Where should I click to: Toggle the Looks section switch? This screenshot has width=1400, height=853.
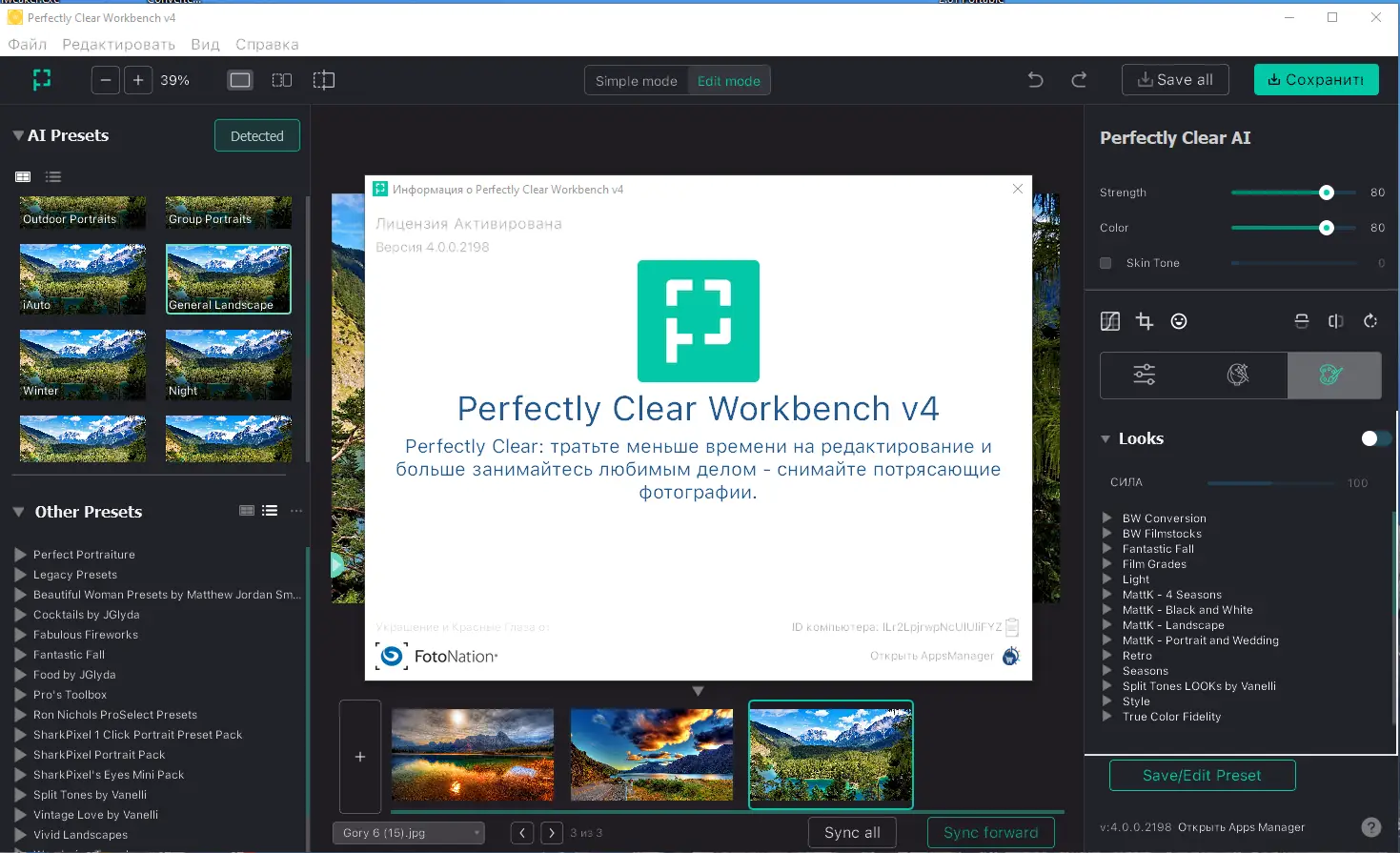tap(1375, 437)
